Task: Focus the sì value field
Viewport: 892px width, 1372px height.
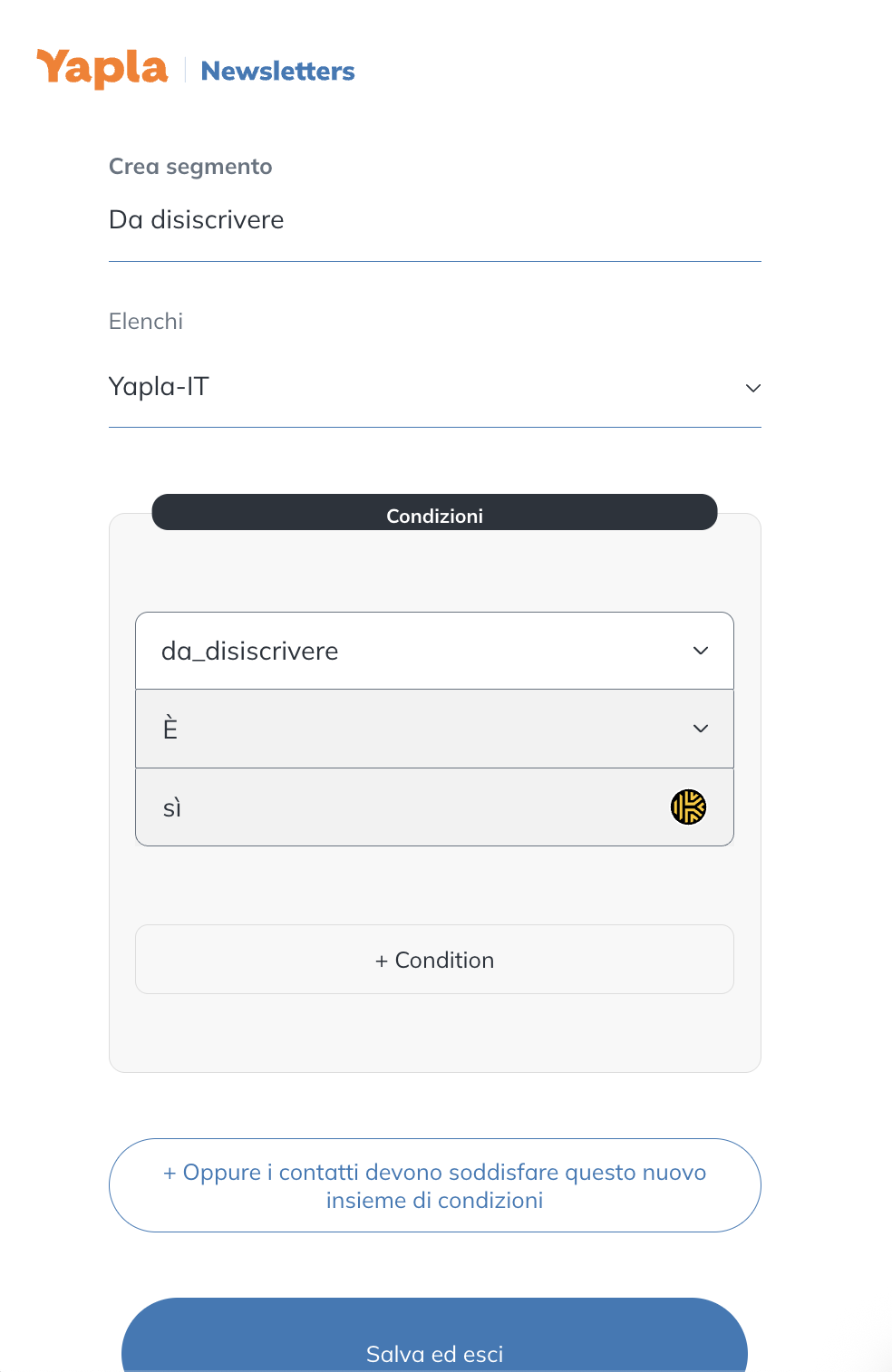Action: (x=434, y=807)
